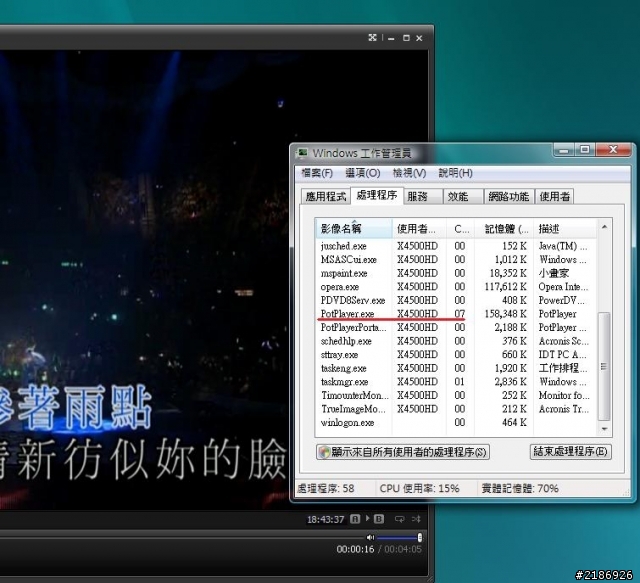Switch to the 服務 tab
The image size is (640, 583).
pyautogui.click(x=423, y=196)
